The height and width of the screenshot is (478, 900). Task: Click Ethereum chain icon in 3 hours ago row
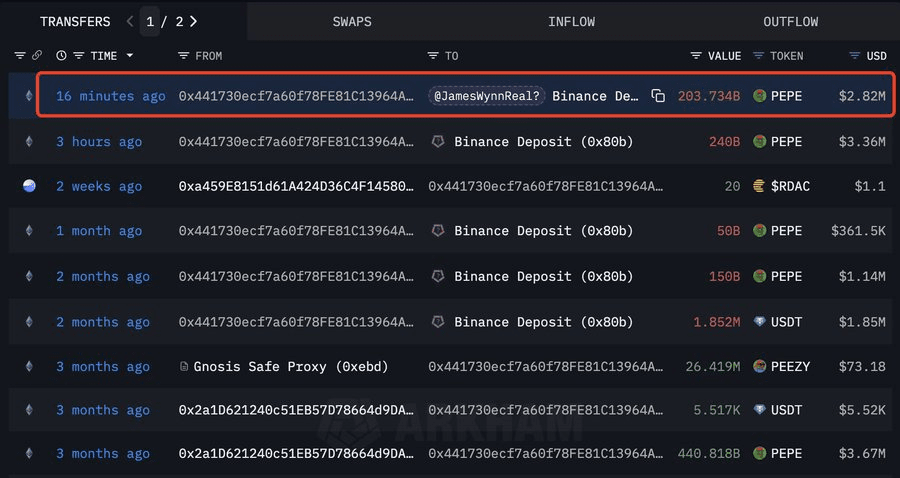click(x=29, y=142)
